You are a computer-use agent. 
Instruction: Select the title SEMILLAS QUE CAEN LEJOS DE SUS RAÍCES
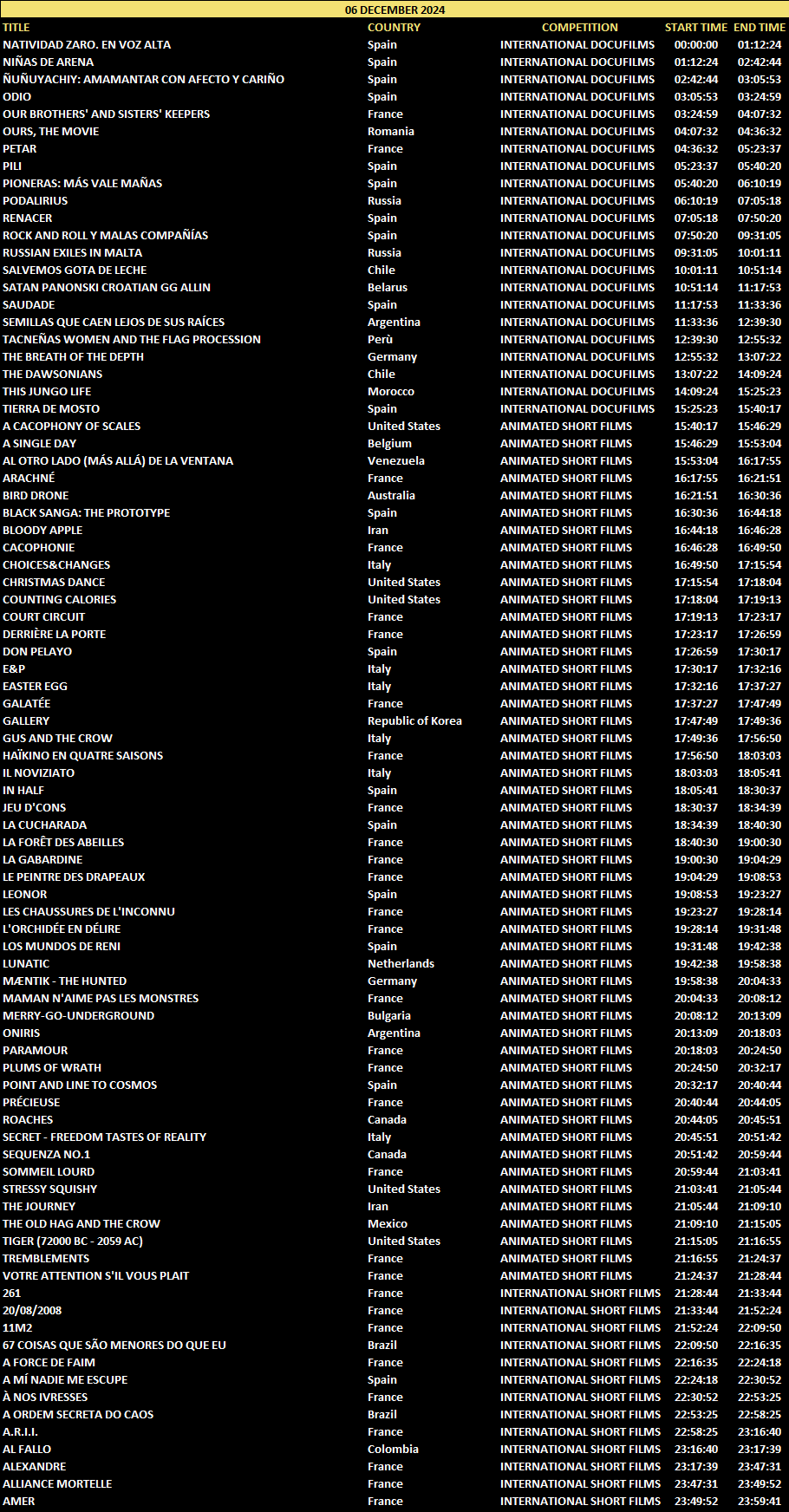click(114, 322)
